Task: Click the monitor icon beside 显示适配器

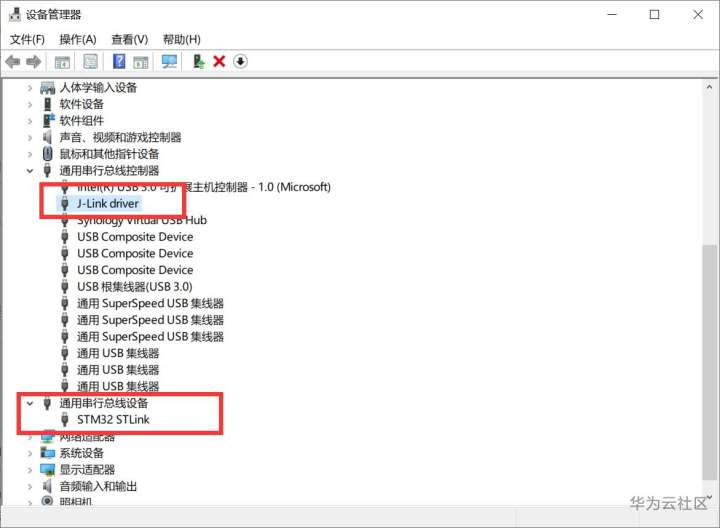Action: pyautogui.click(x=48, y=469)
